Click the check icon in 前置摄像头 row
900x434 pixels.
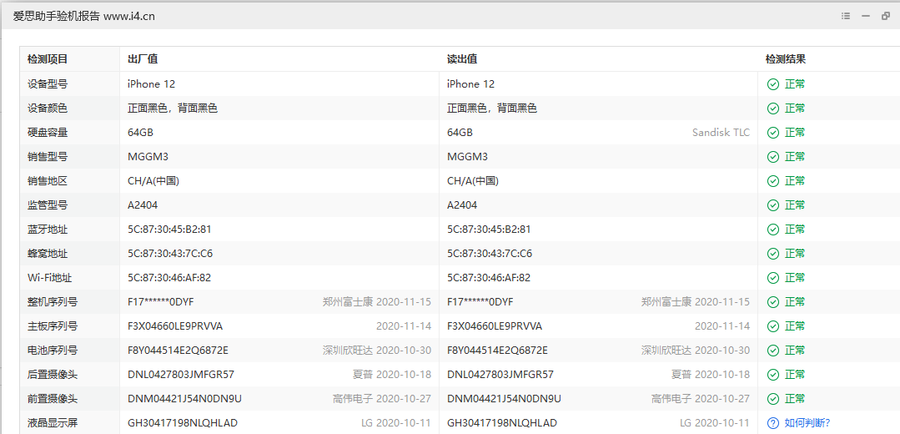773,399
